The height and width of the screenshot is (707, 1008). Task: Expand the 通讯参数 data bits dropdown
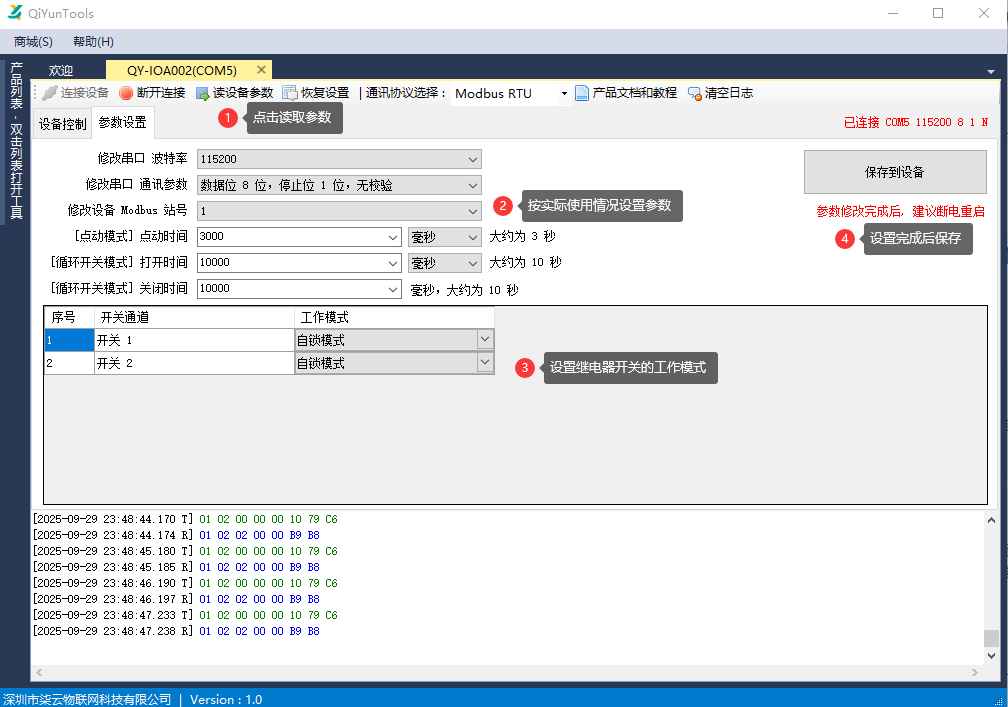click(472, 185)
